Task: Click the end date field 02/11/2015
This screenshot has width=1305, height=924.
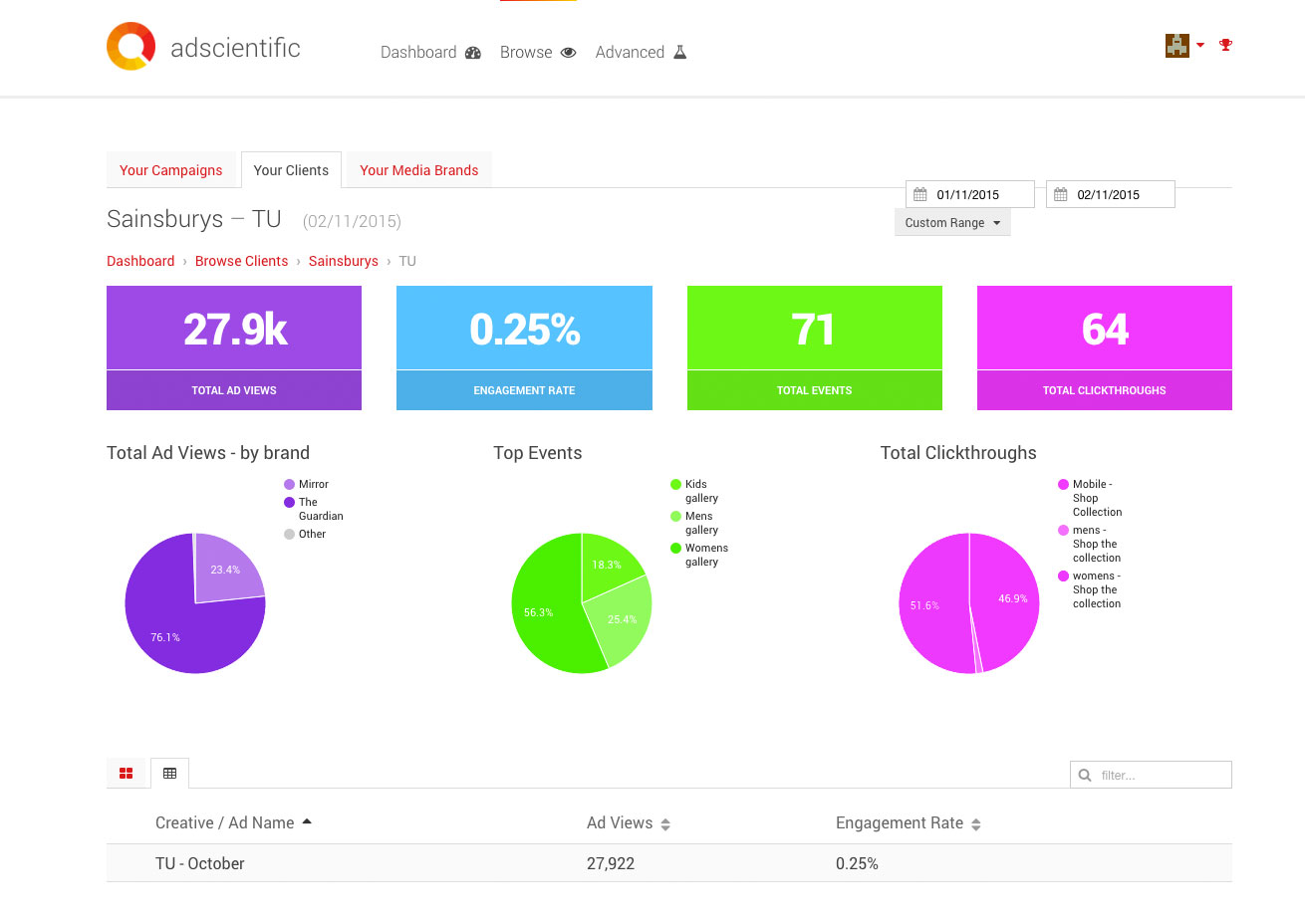Action: pyautogui.click(x=1111, y=194)
